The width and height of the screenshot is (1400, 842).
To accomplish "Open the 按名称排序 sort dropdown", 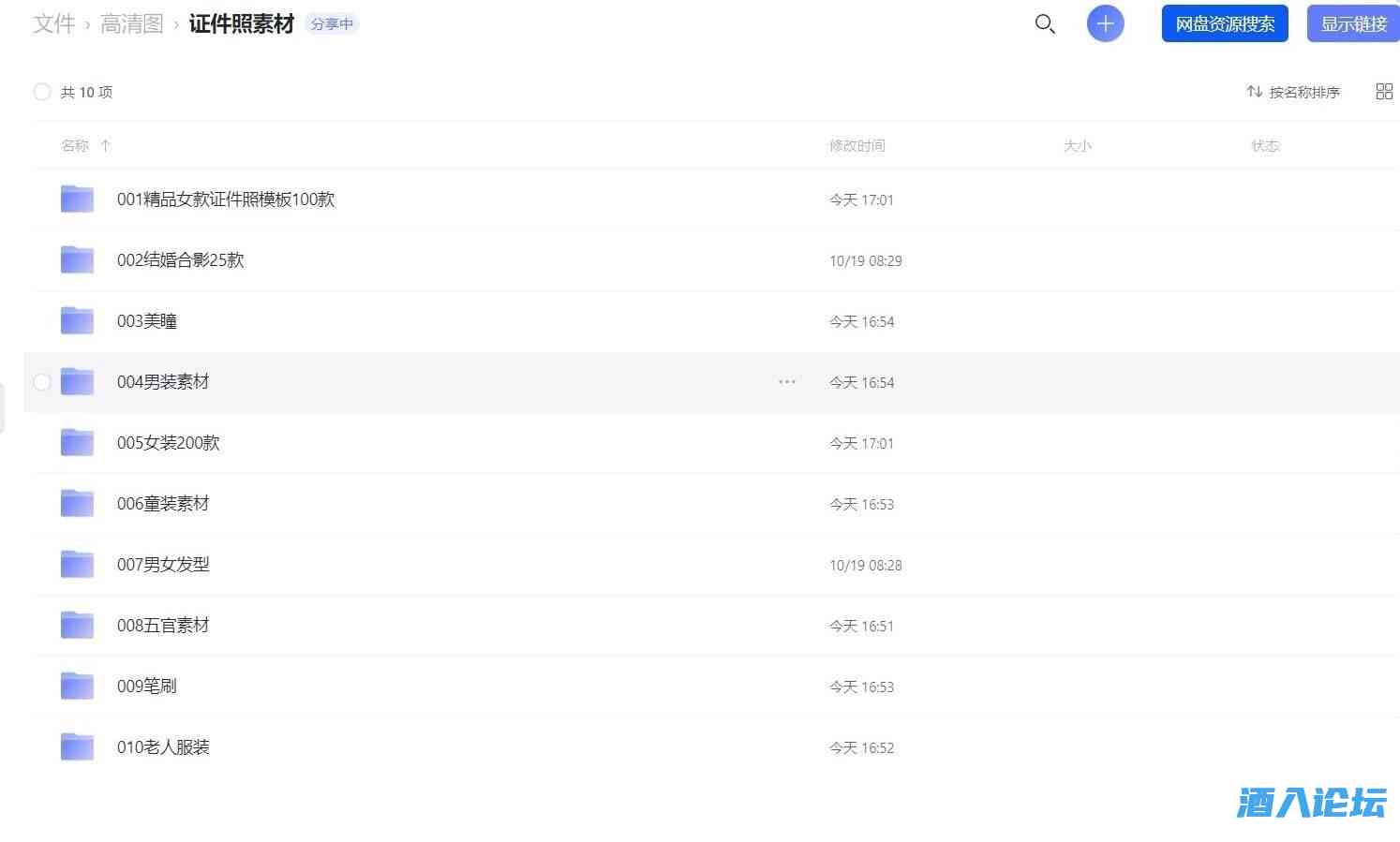I will [x=1293, y=92].
